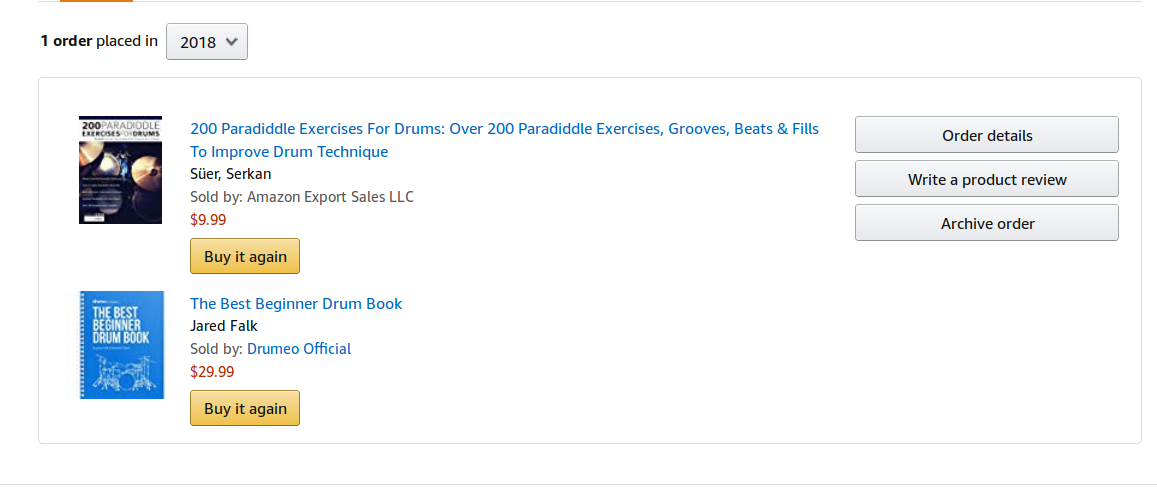The width and height of the screenshot is (1157, 491).
Task: Click the Sold by label before Drumeo Official
Action: [217, 348]
